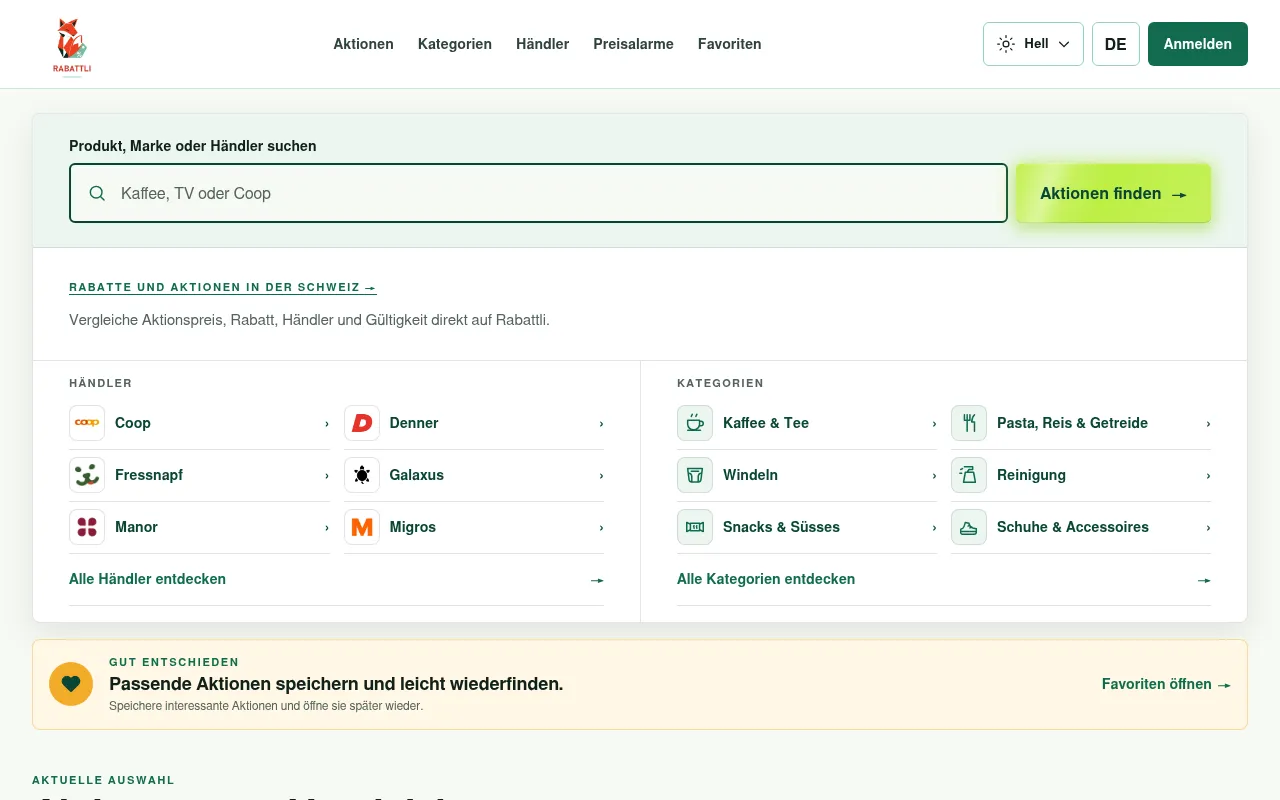Click the Kaffee & Tee cup icon
Image resolution: width=1280 pixels, height=800 pixels.
coord(695,423)
